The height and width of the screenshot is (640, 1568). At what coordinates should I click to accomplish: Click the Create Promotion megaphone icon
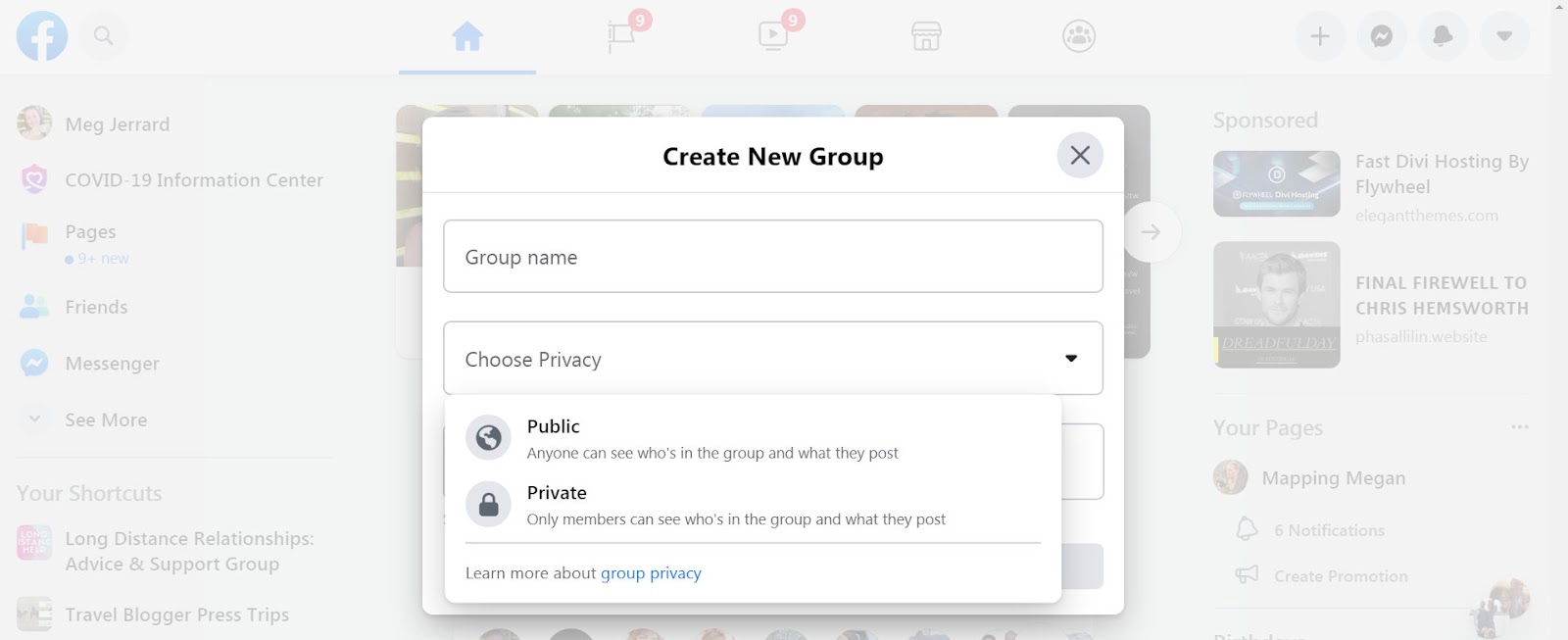click(x=1247, y=574)
